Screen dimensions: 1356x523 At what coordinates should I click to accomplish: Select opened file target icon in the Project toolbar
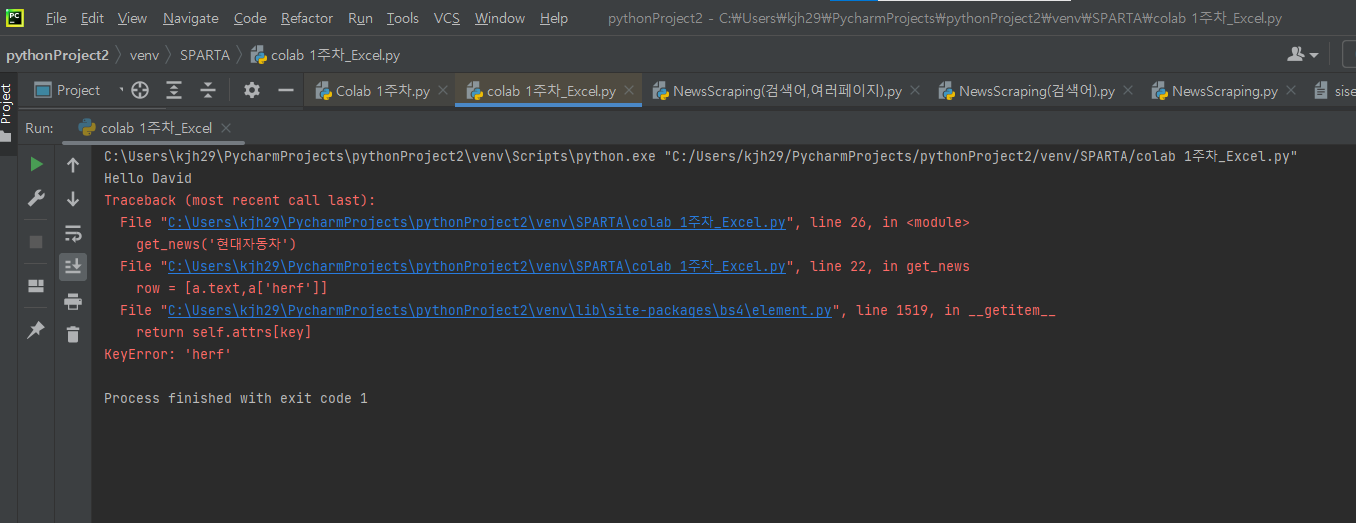click(x=140, y=90)
